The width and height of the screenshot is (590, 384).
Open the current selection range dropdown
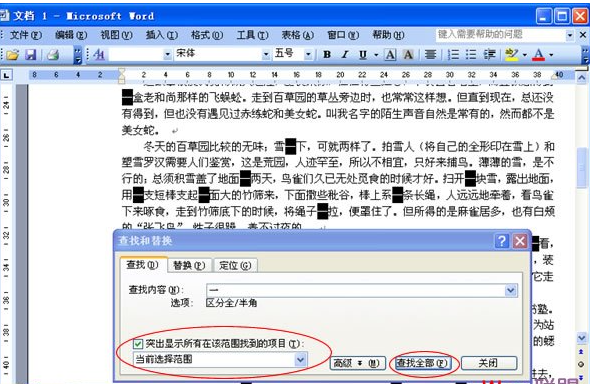click(300, 360)
